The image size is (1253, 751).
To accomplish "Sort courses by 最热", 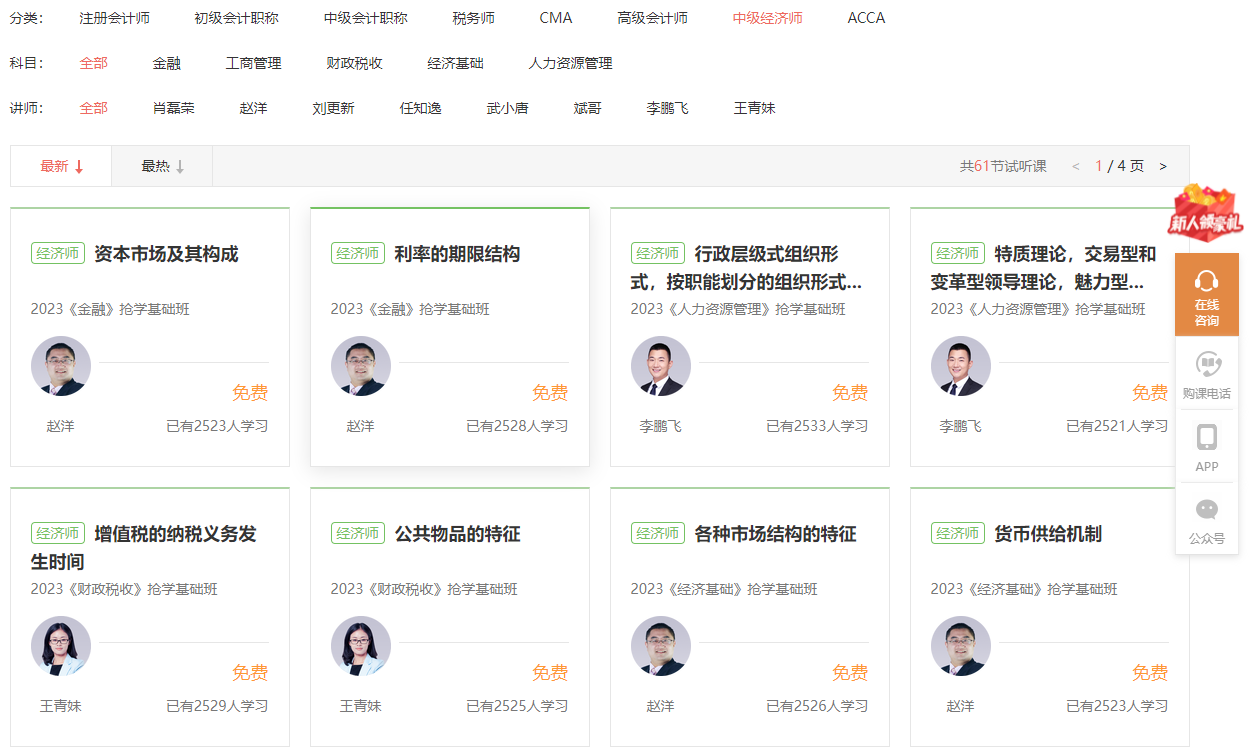I will tap(162, 166).
